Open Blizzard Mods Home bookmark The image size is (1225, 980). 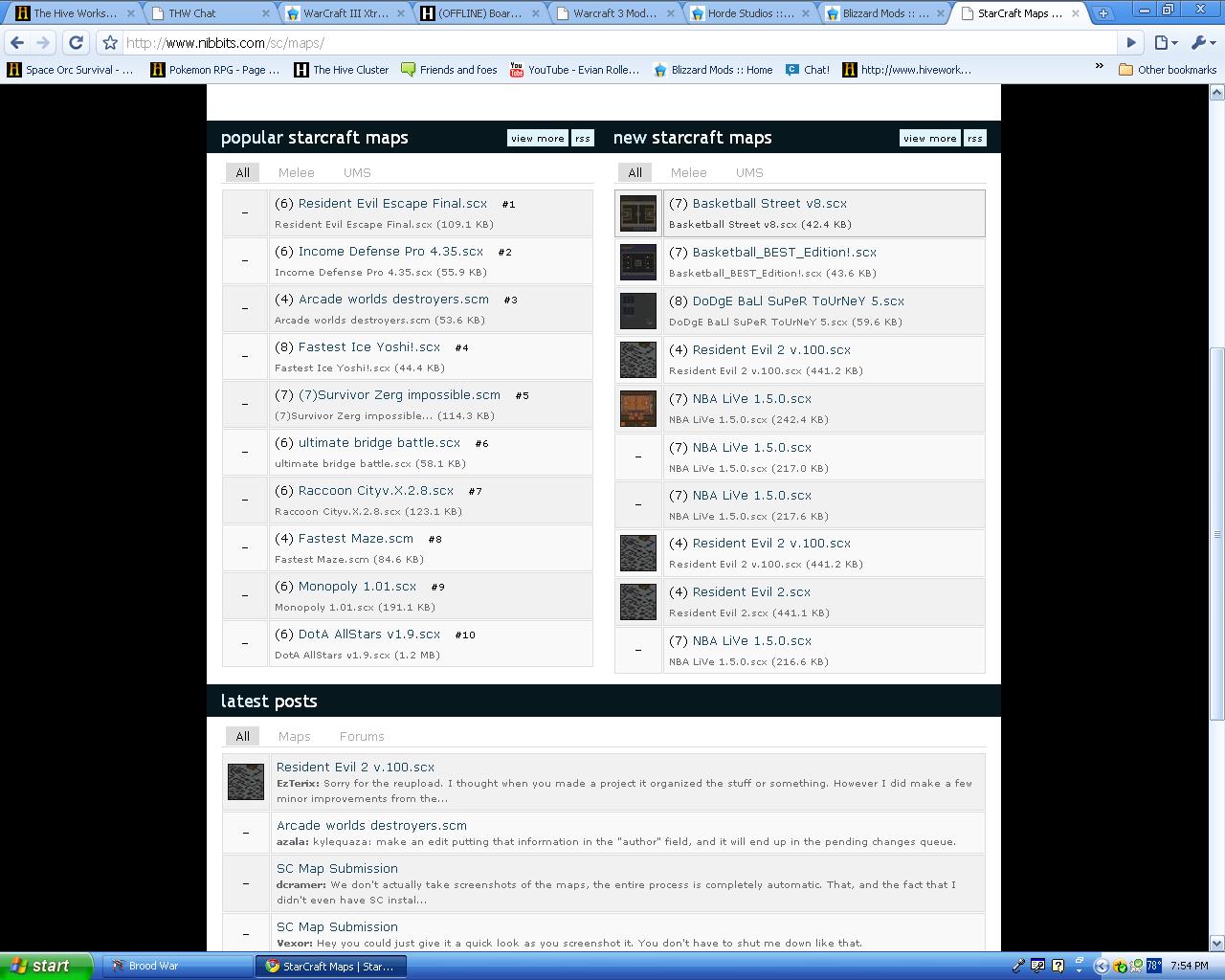pyautogui.click(x=712, y=70)
